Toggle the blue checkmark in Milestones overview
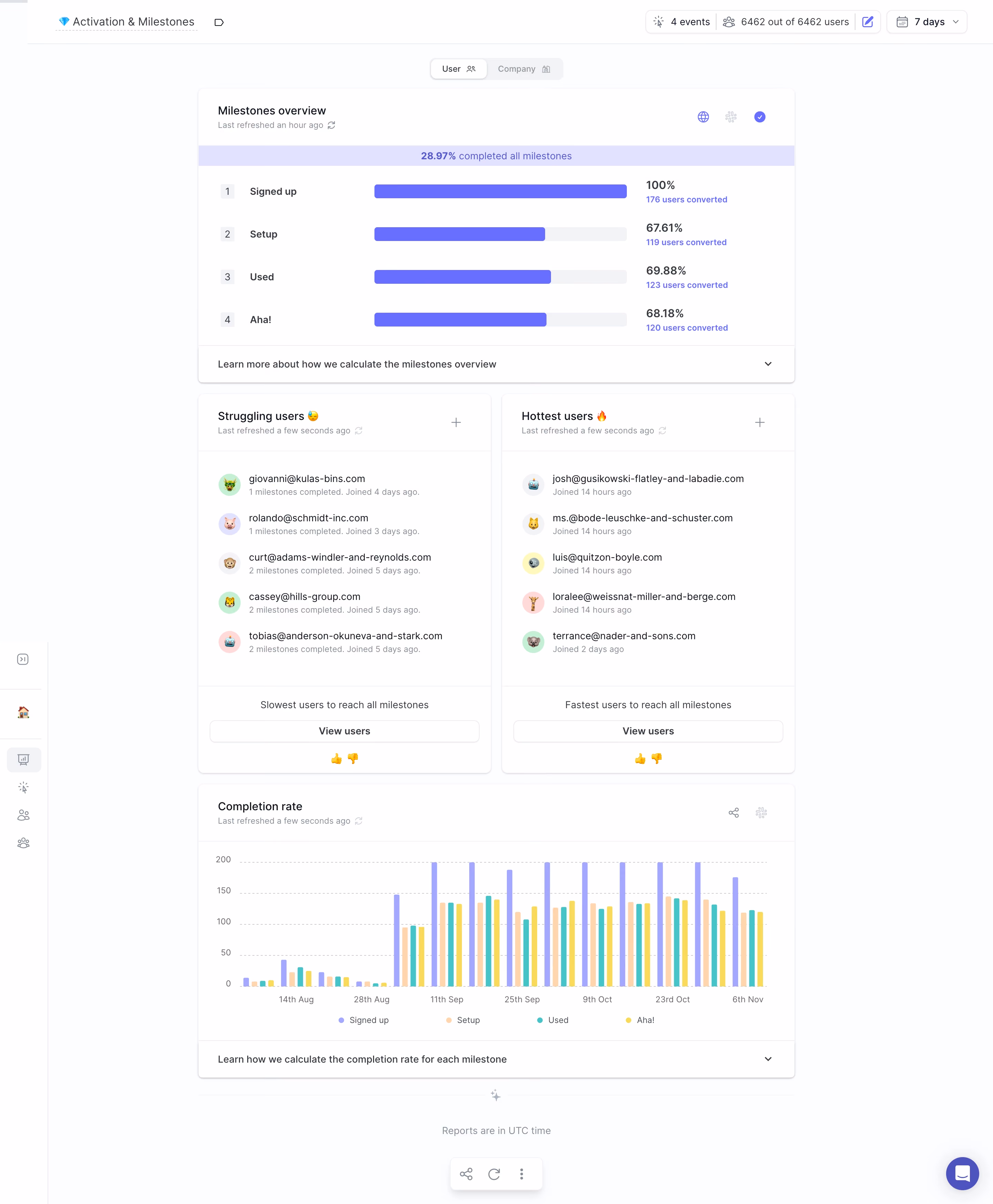 point(759,117)
